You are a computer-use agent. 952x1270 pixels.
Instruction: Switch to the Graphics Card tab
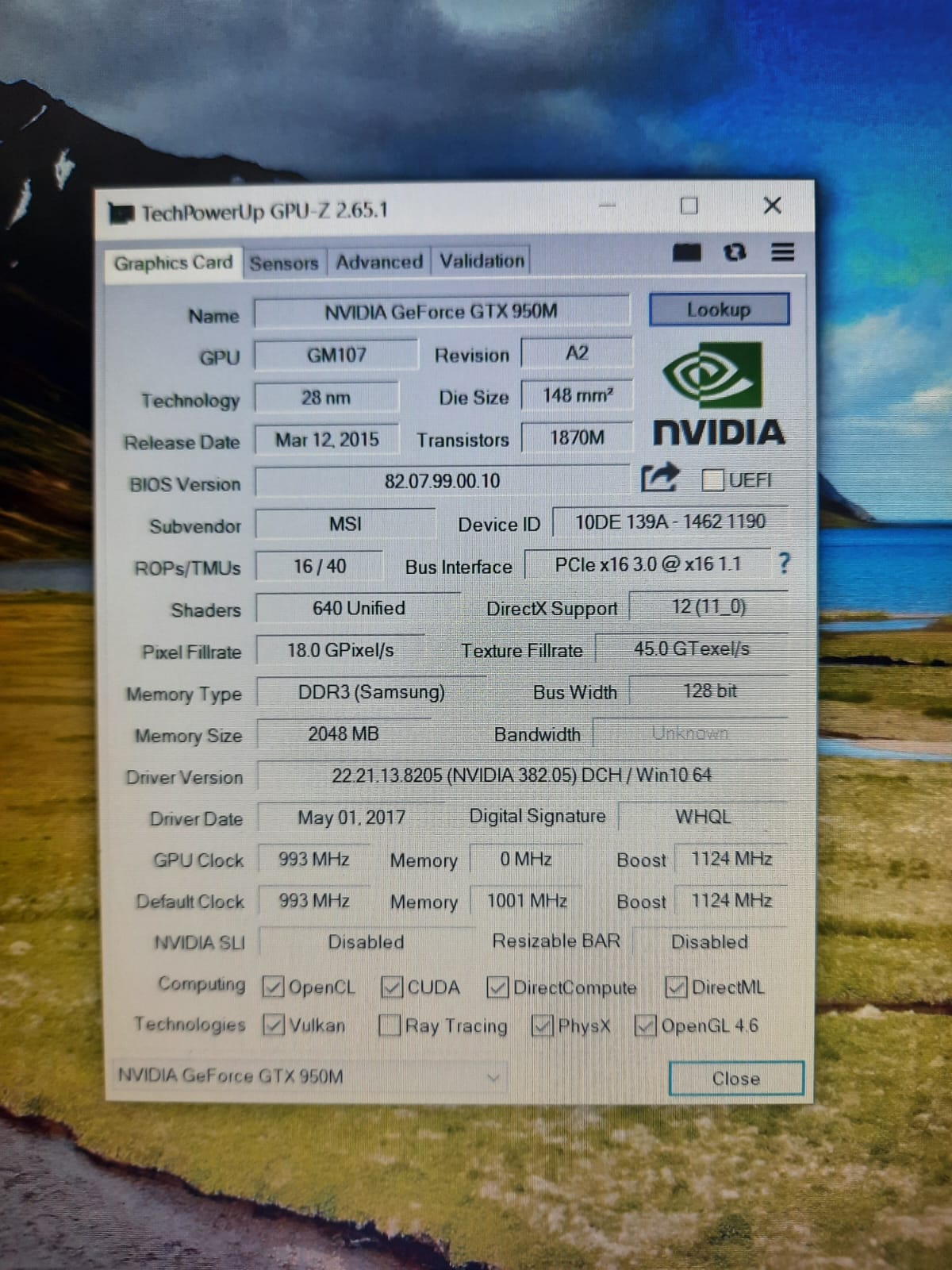point(173,263)
